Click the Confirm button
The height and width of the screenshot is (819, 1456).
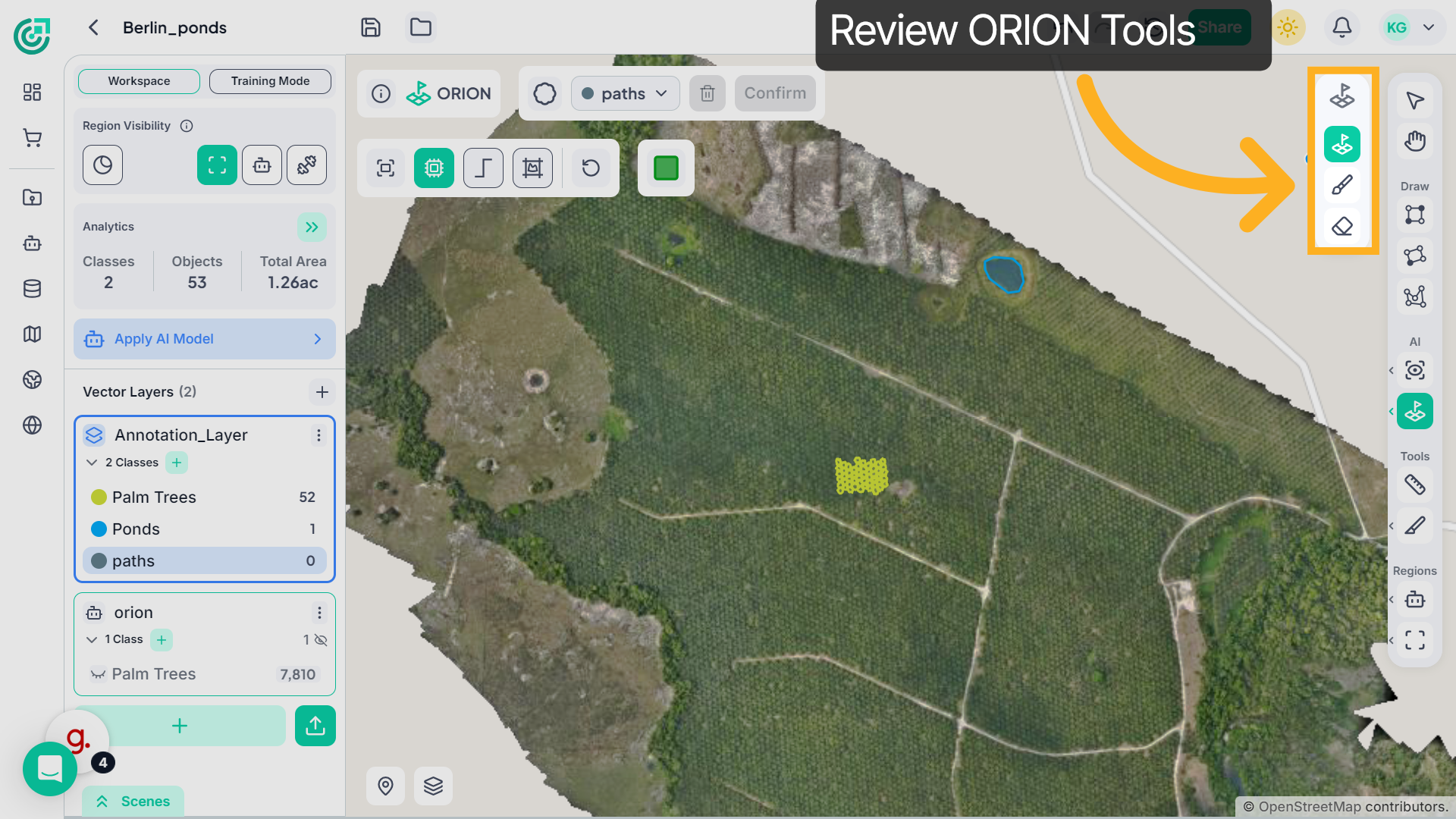775,93
